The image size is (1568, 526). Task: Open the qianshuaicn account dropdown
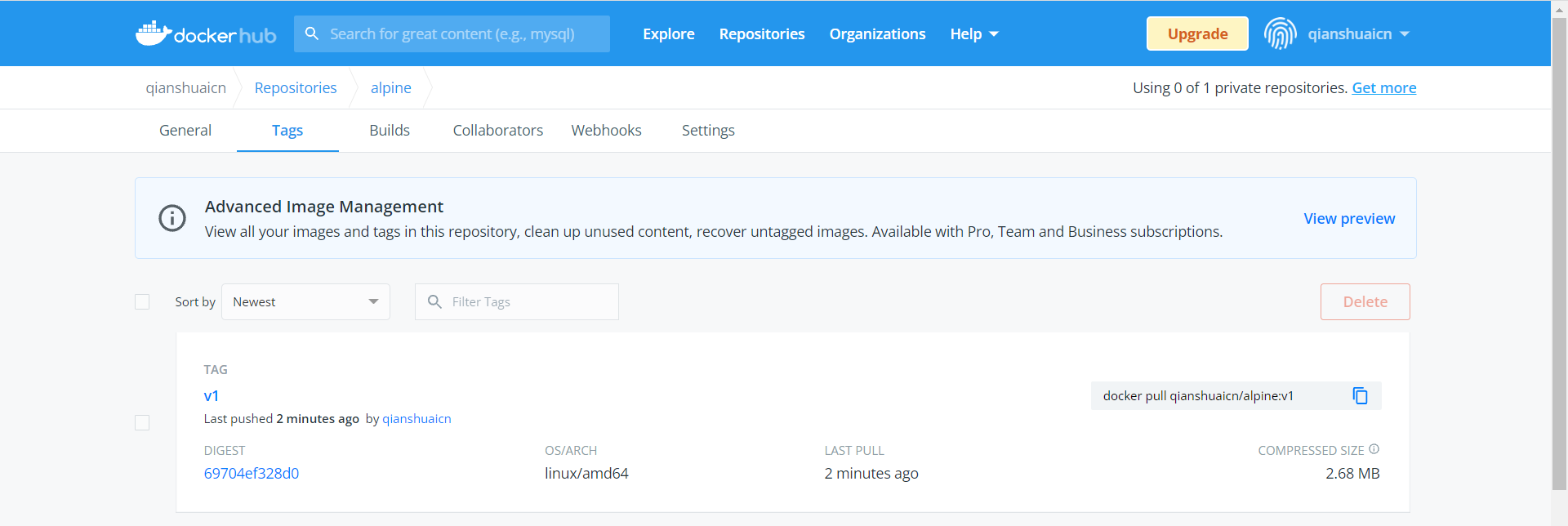pyautogui.click(x=1358, y=33)
